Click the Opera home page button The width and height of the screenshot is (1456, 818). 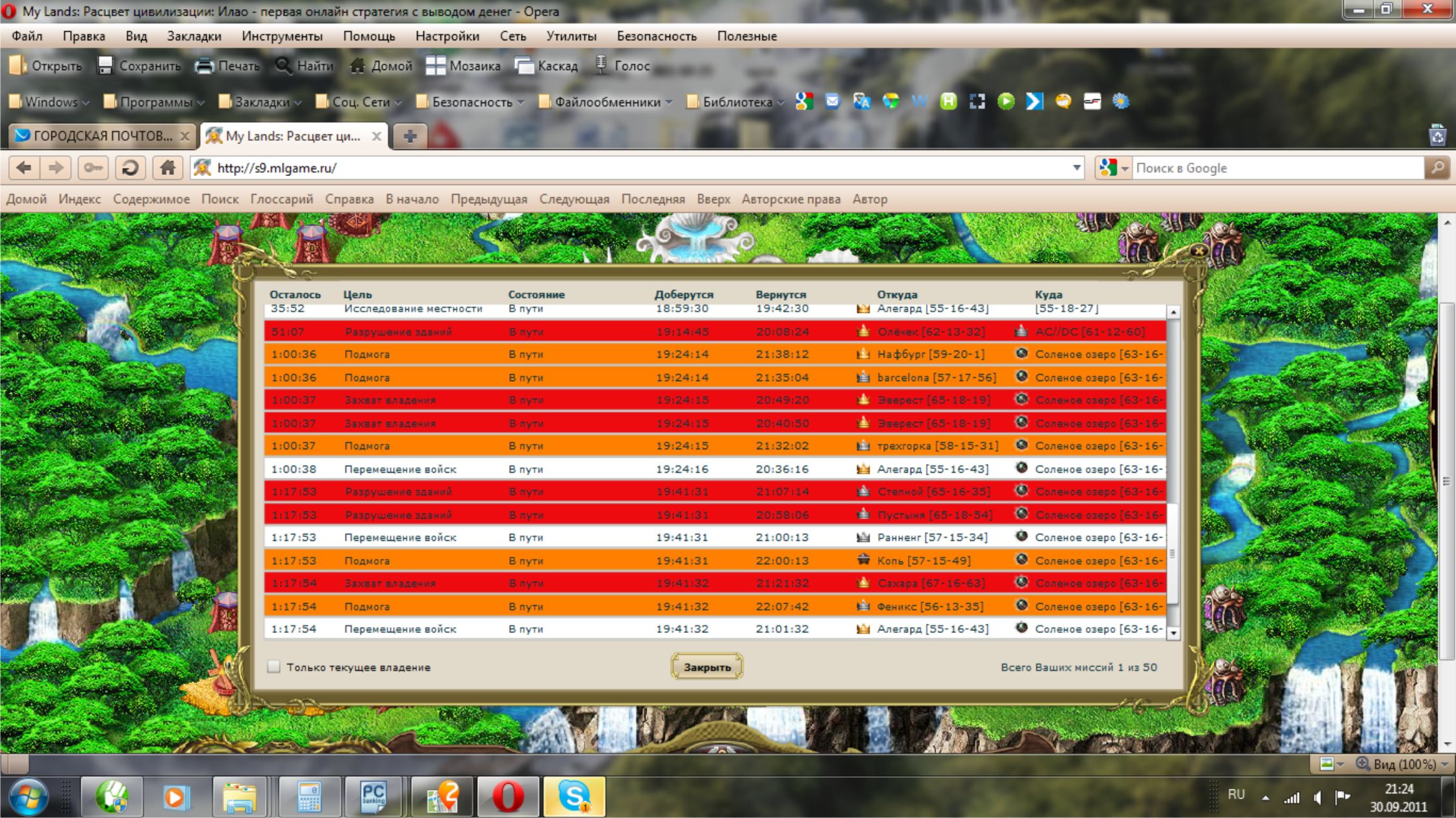[x=168, y=168]
